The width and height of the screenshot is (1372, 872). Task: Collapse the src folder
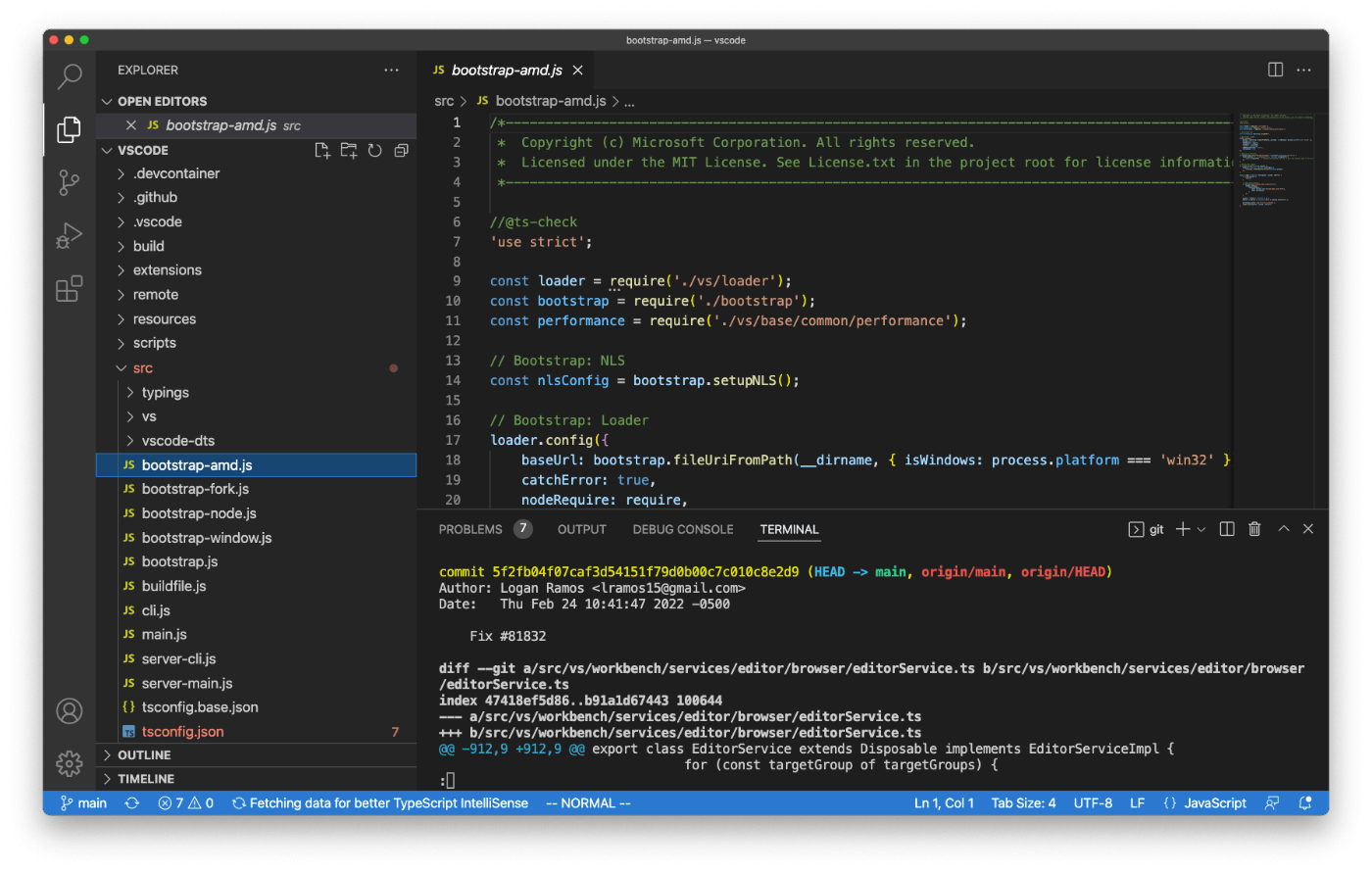pos(143,368)
